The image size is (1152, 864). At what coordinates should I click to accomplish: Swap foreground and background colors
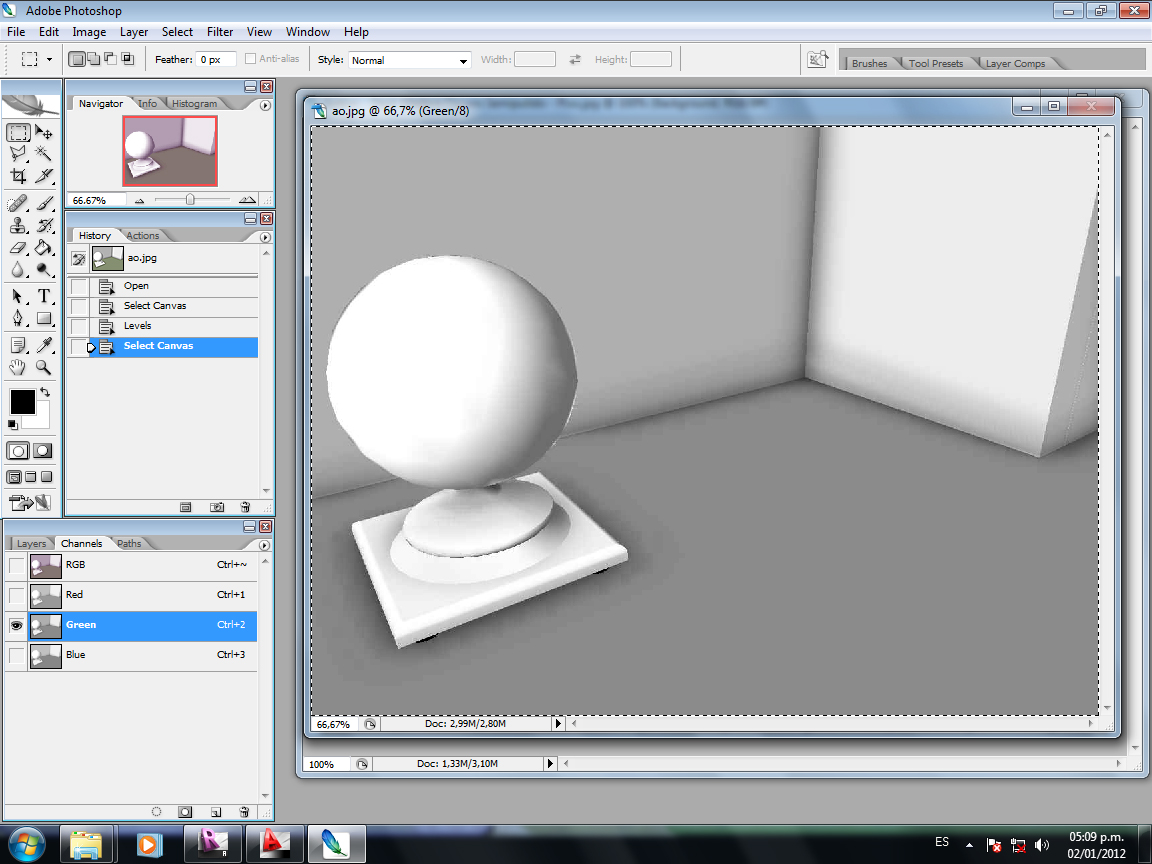(x=45, y=393)
